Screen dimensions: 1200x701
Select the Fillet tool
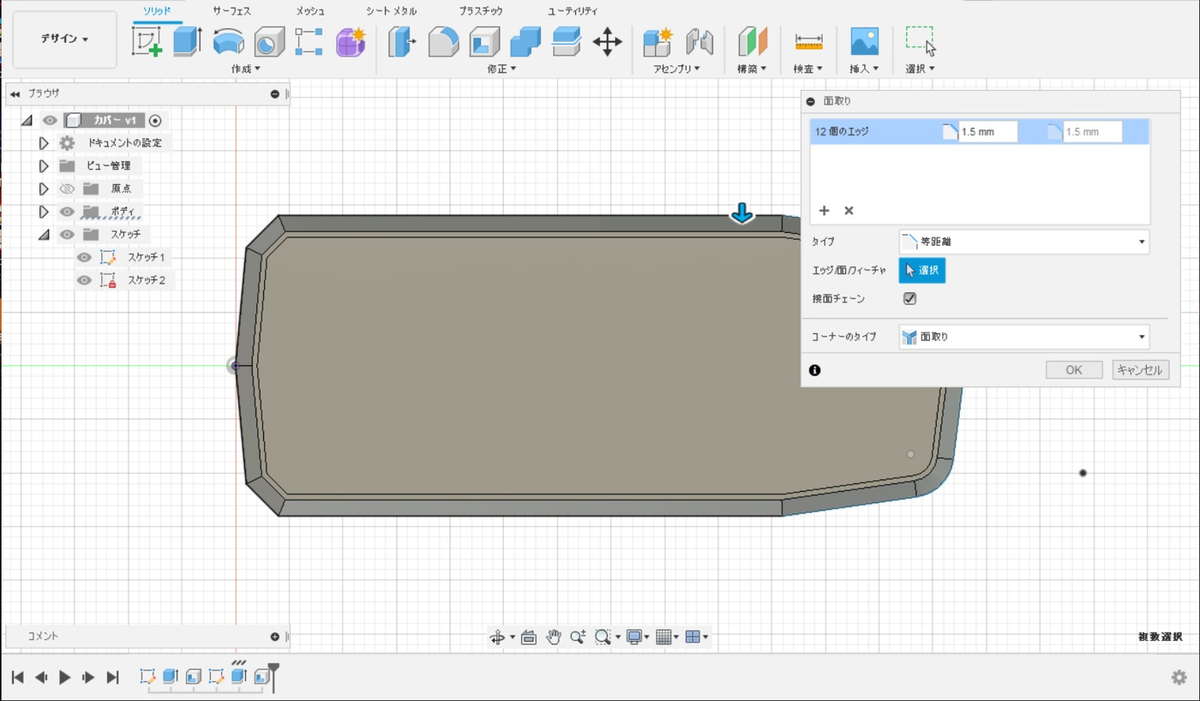click(x=443, y=41)
